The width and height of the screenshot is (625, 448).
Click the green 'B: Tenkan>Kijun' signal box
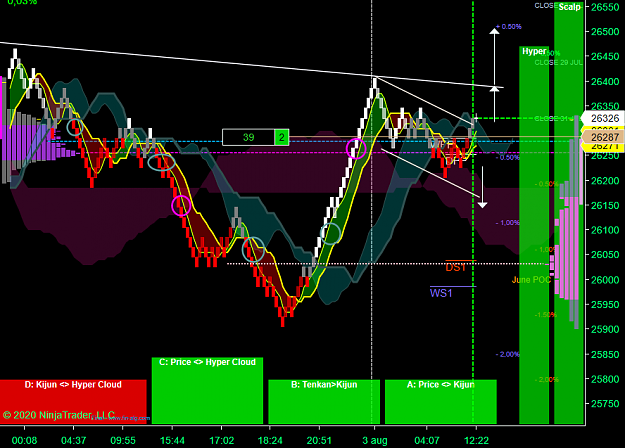tap(324, 401)
